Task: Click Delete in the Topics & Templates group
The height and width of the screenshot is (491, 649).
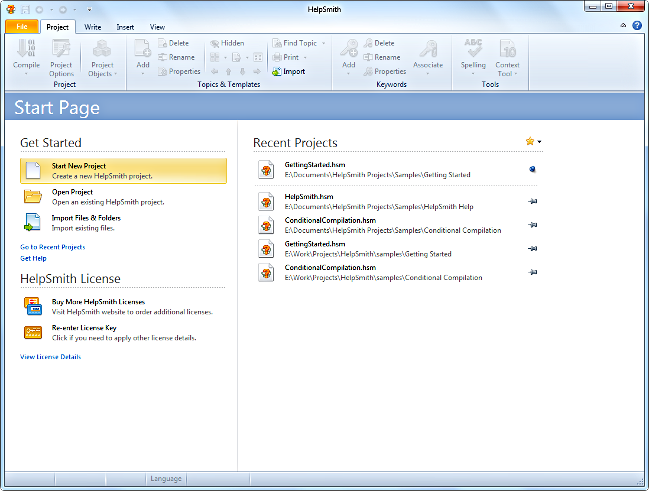Action: 173,43
